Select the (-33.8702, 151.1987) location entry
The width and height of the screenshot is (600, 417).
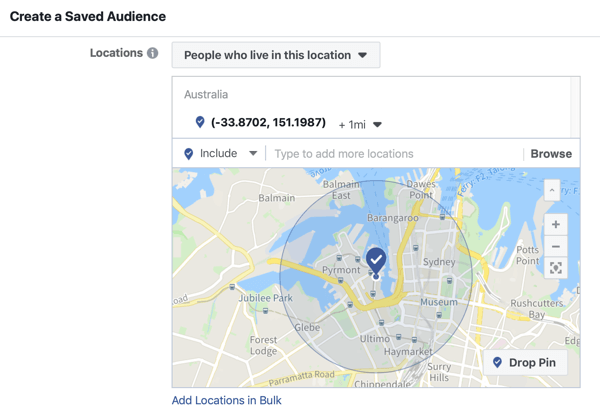(x=268, y=123)
